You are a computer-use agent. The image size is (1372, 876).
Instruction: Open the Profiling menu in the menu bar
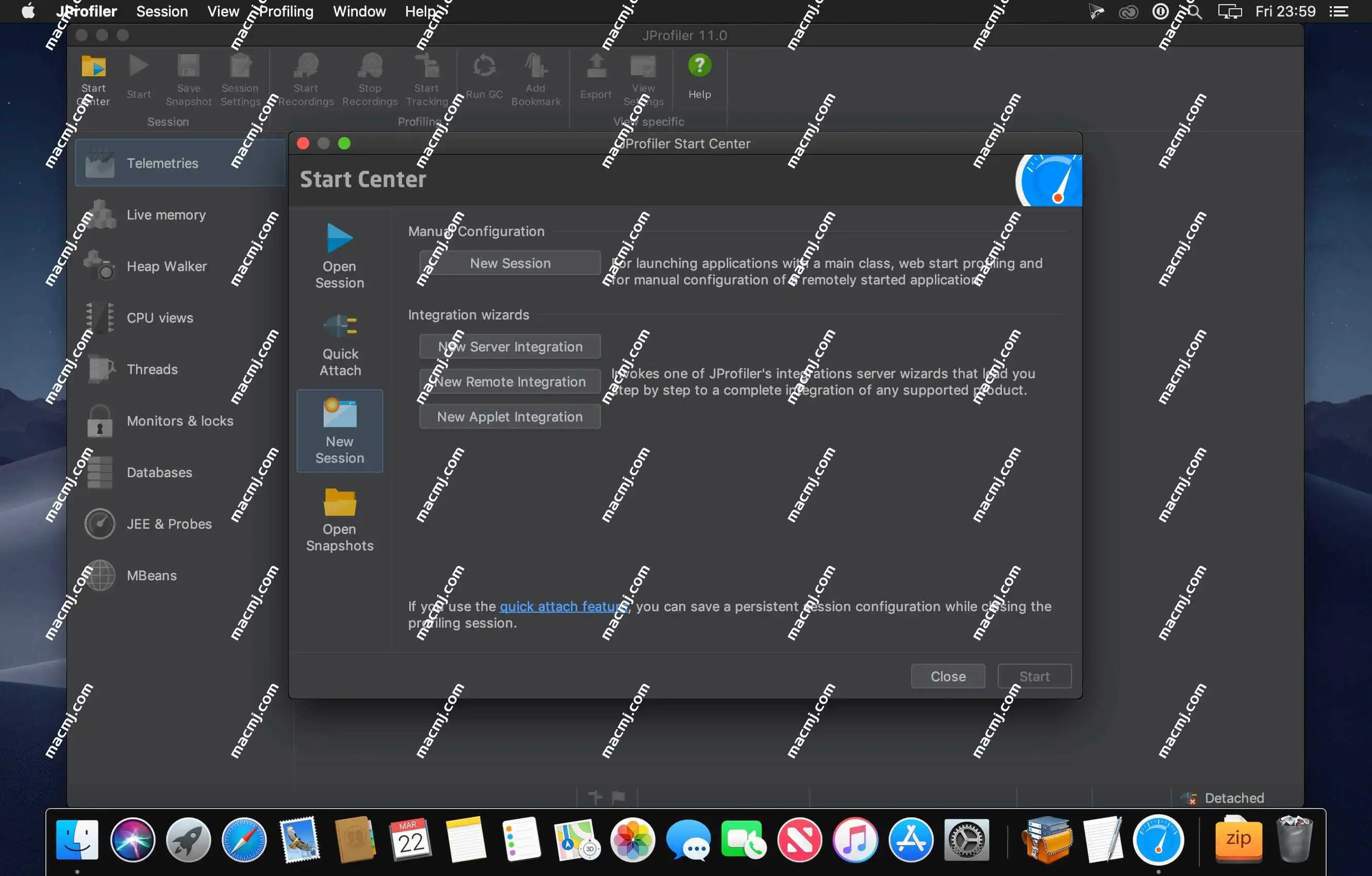click(286, 11)
